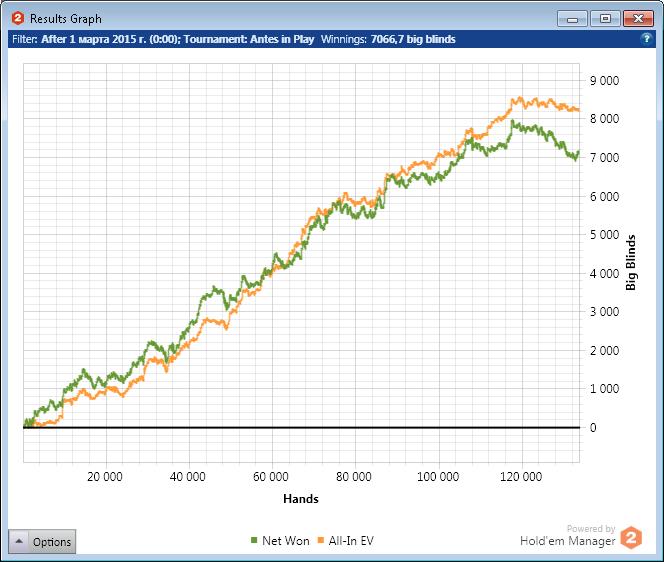Screen dimensions: 664x562
Task: Click the Powered by Hold'em Manager text
Action: [x=568, y=536]
